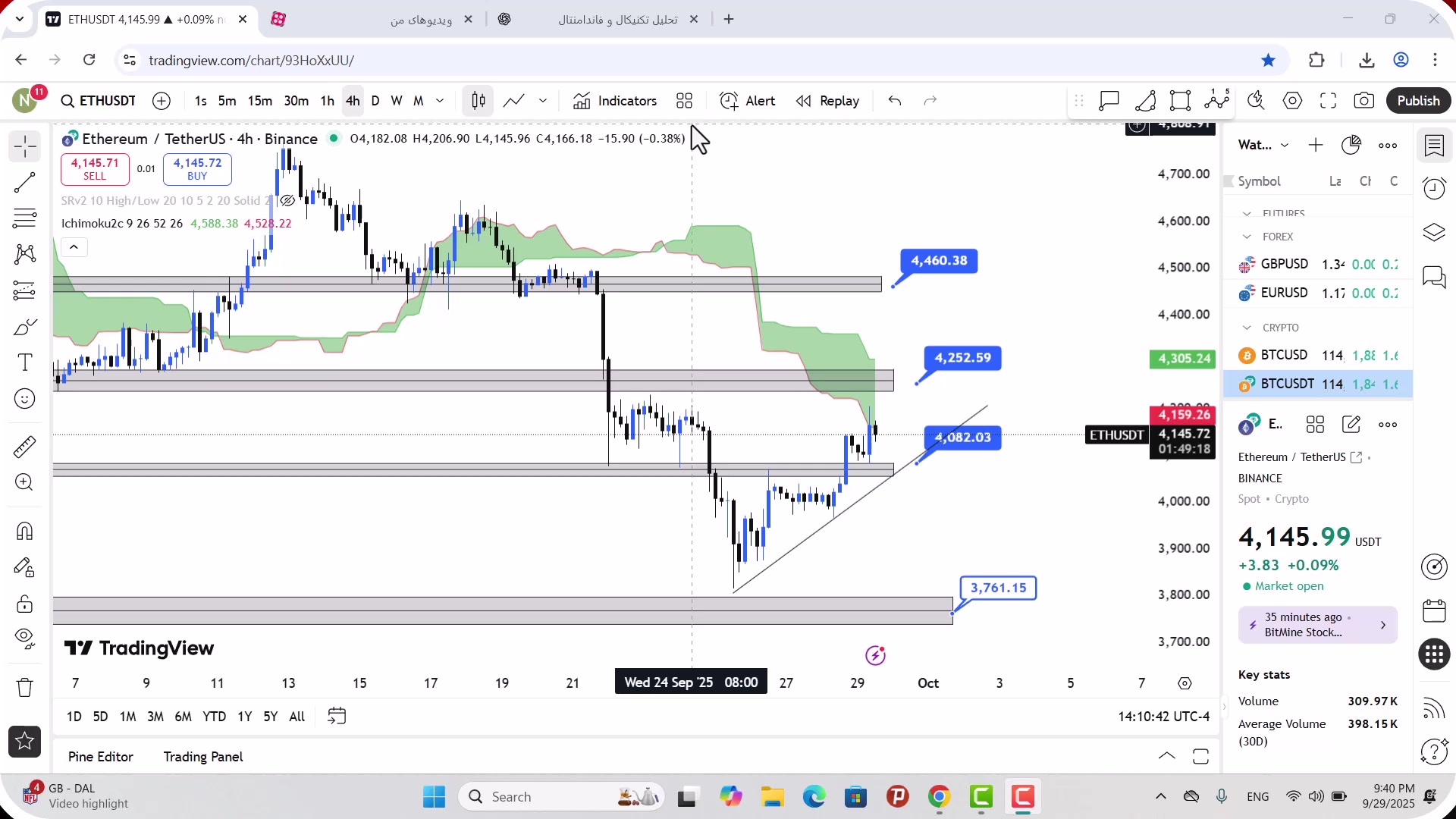Expand the watchlist name dropdown

tap(1285, 145)
